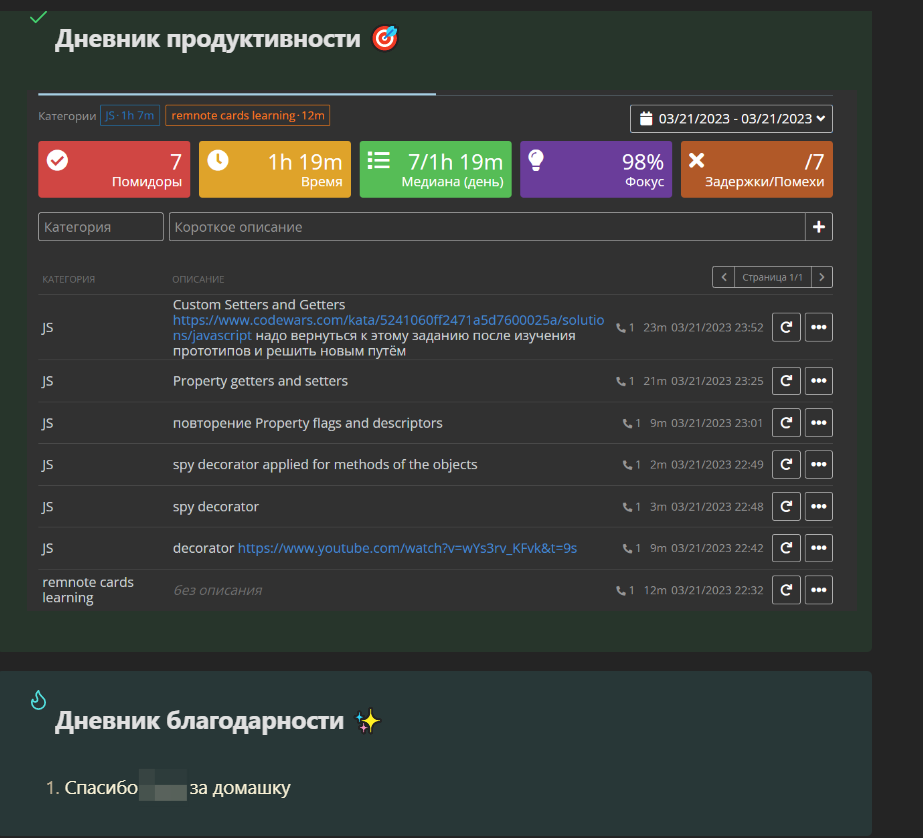Toggle remnote cards learning category filter
Image resolution: width=923 pixels, height=838 pixels.
(x=247, y=116)
